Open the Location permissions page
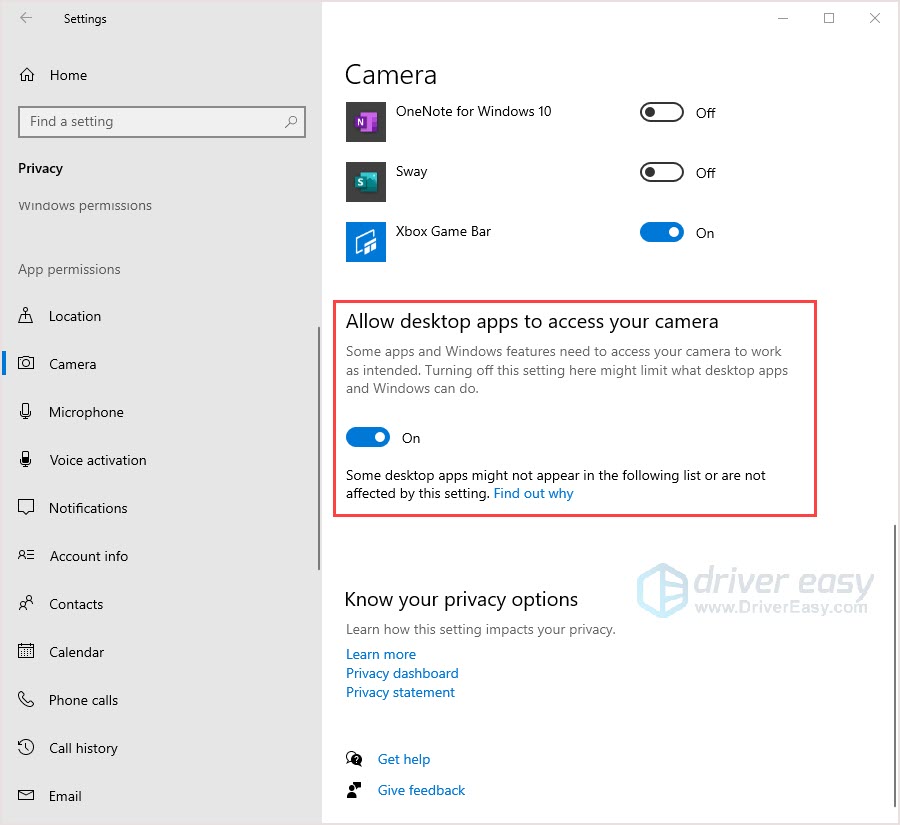 tap(75, 316)
